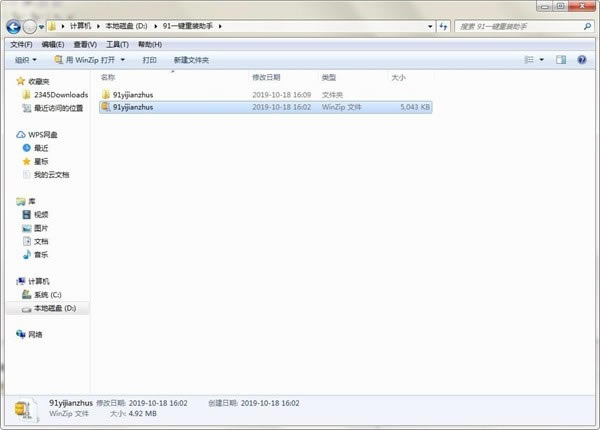Click the 网络 icon in sidebar

[x=21, y=334]
